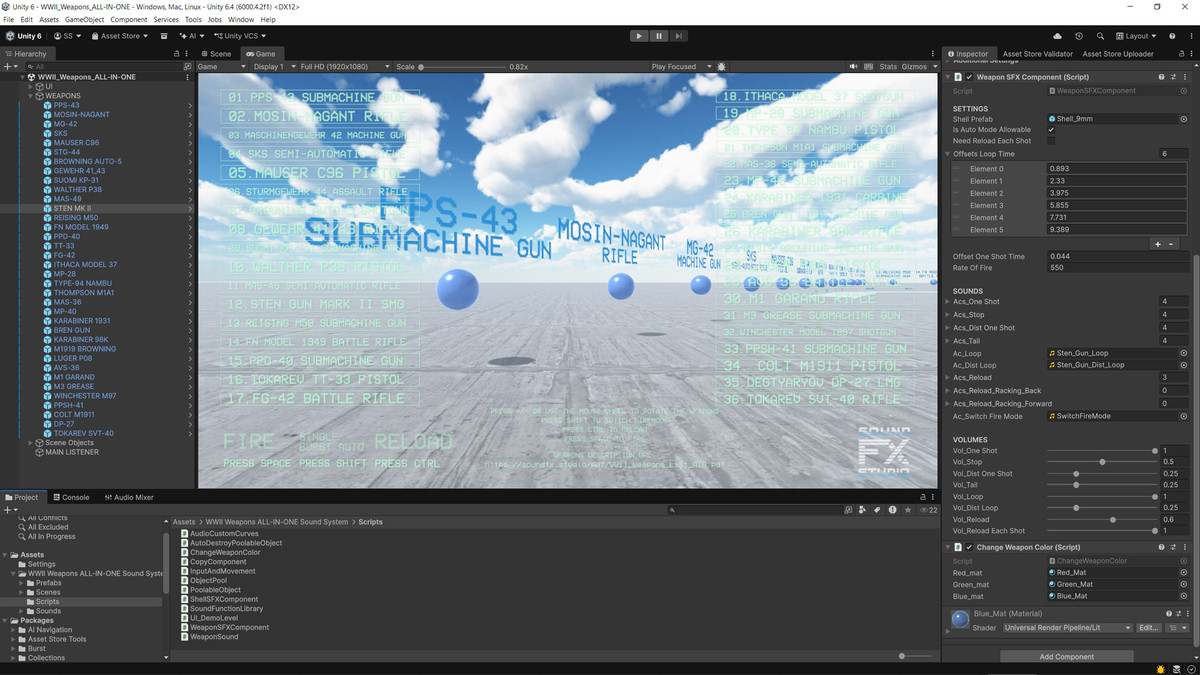Click the Step frame button

[x=679, y=36]
